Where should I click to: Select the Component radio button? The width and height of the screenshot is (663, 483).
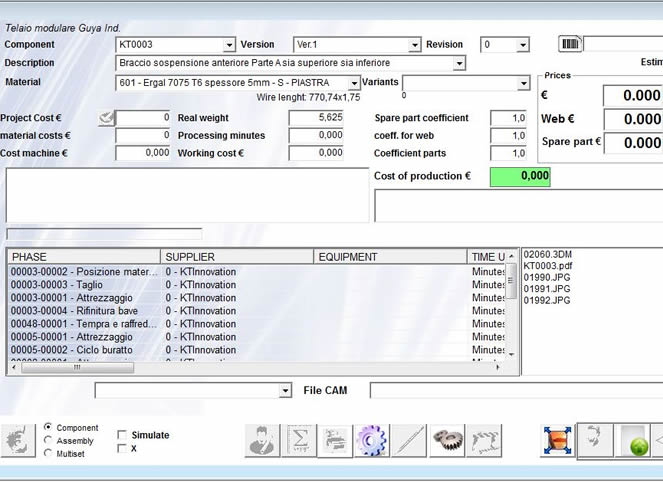coord(48,428)
